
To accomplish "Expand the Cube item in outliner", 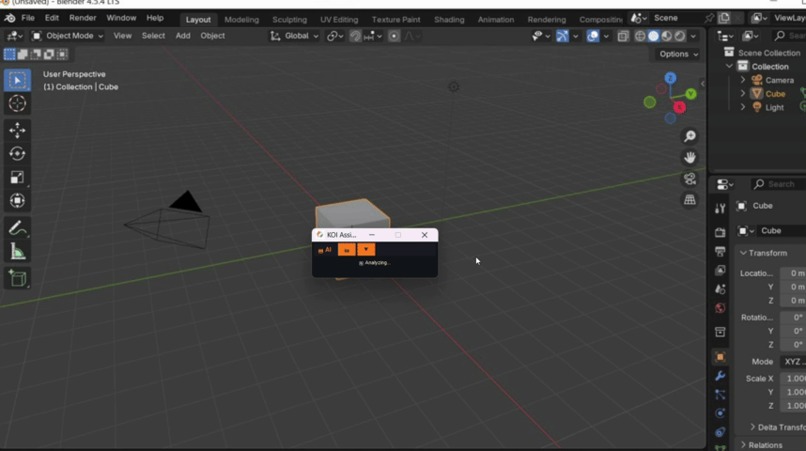I will tap(743, 94).
